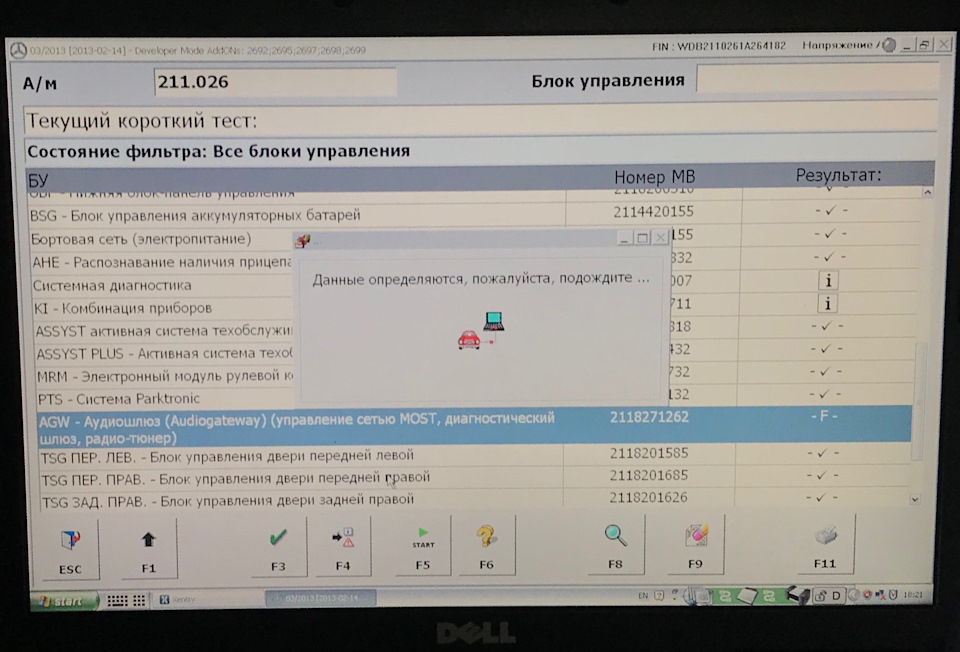Click the Блок управления input field
Screen dimensions: 960x652
(x=817, y=79)
